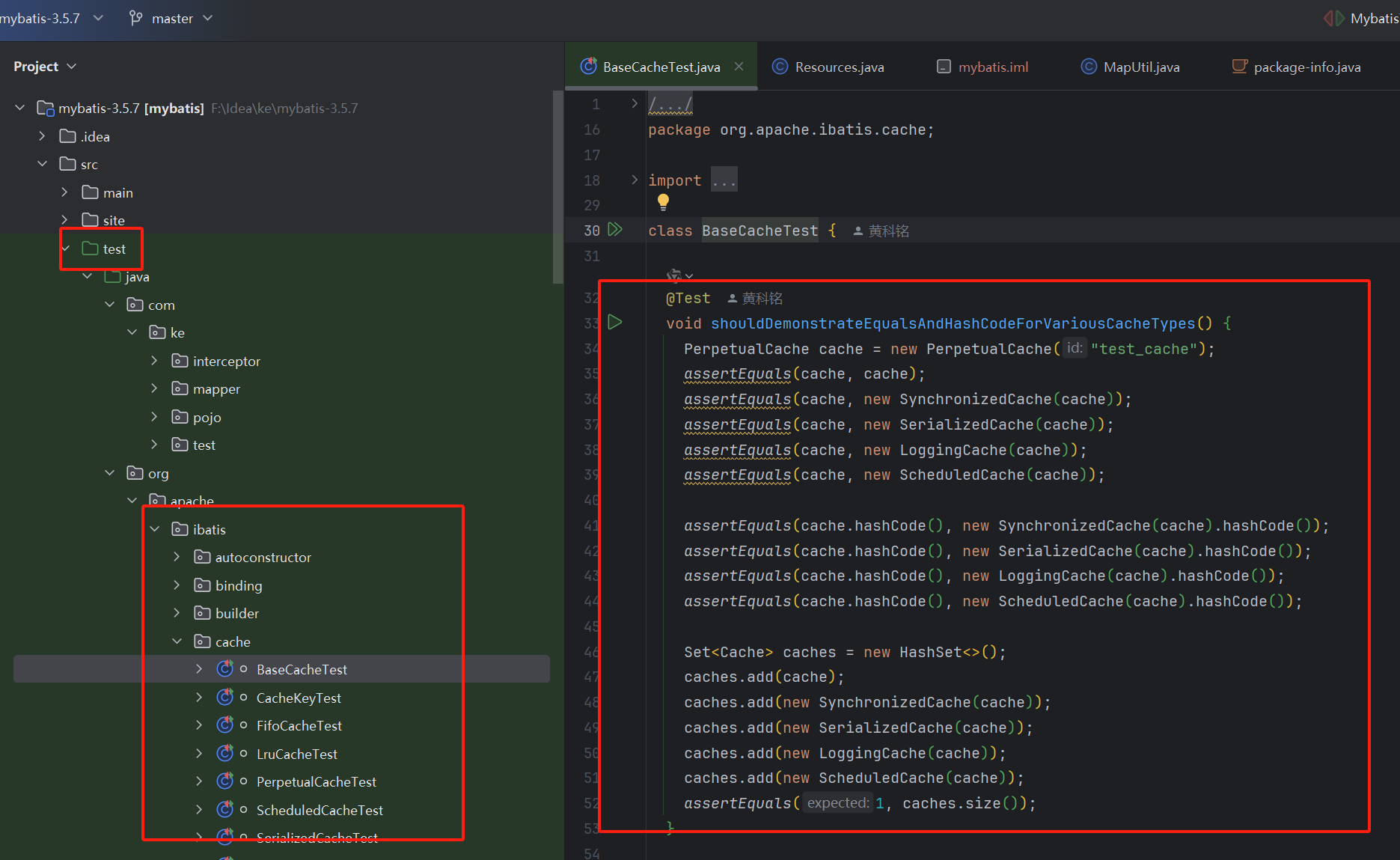Image resolution: width=1400 pixels, height=860 pixels.
Task: Expand the interceptor package
Action: click(x=154, y=361)
